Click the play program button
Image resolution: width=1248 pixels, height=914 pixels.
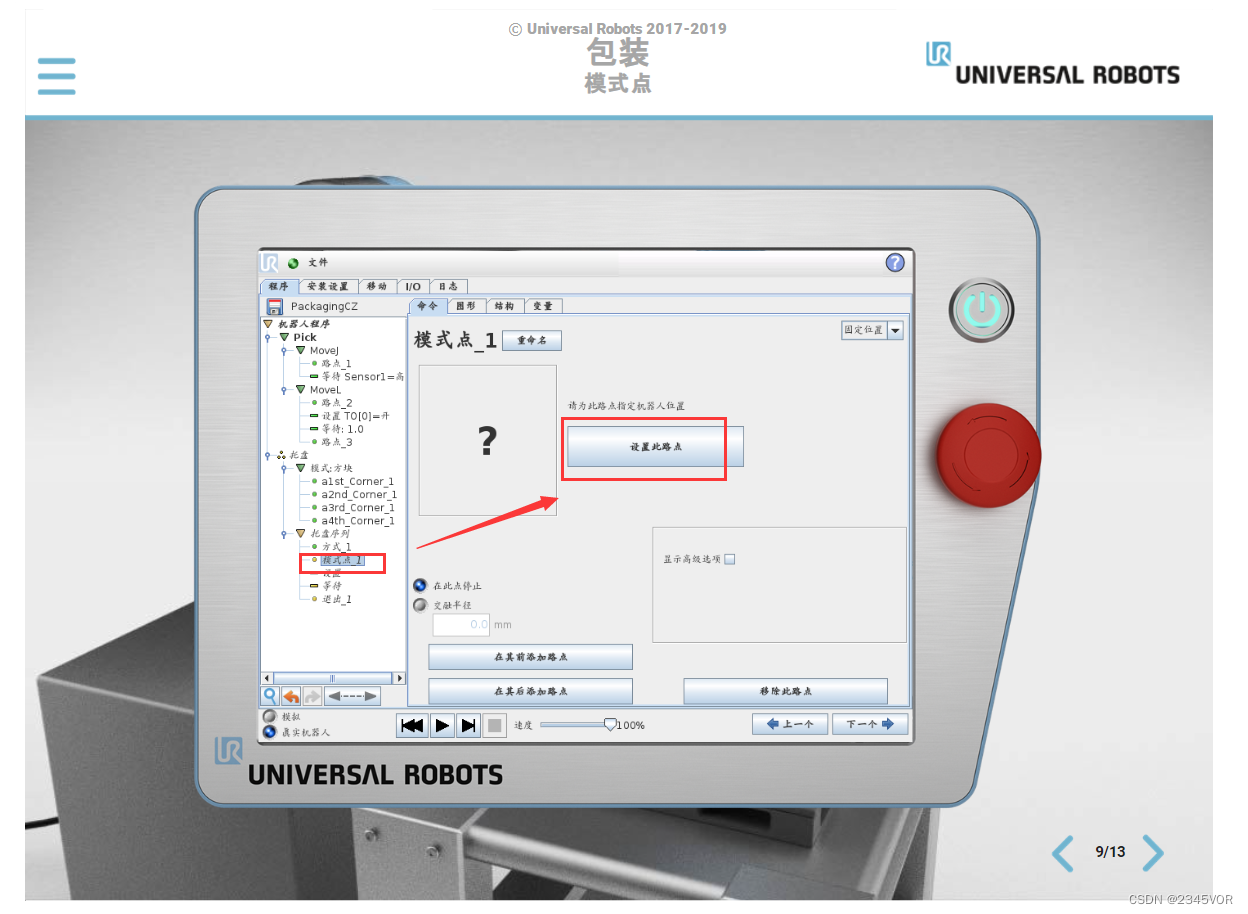[x=442, y=726]
